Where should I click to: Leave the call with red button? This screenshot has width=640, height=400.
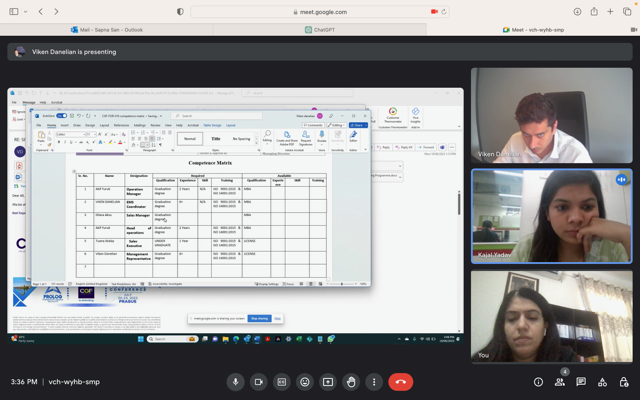click(400, 382)
